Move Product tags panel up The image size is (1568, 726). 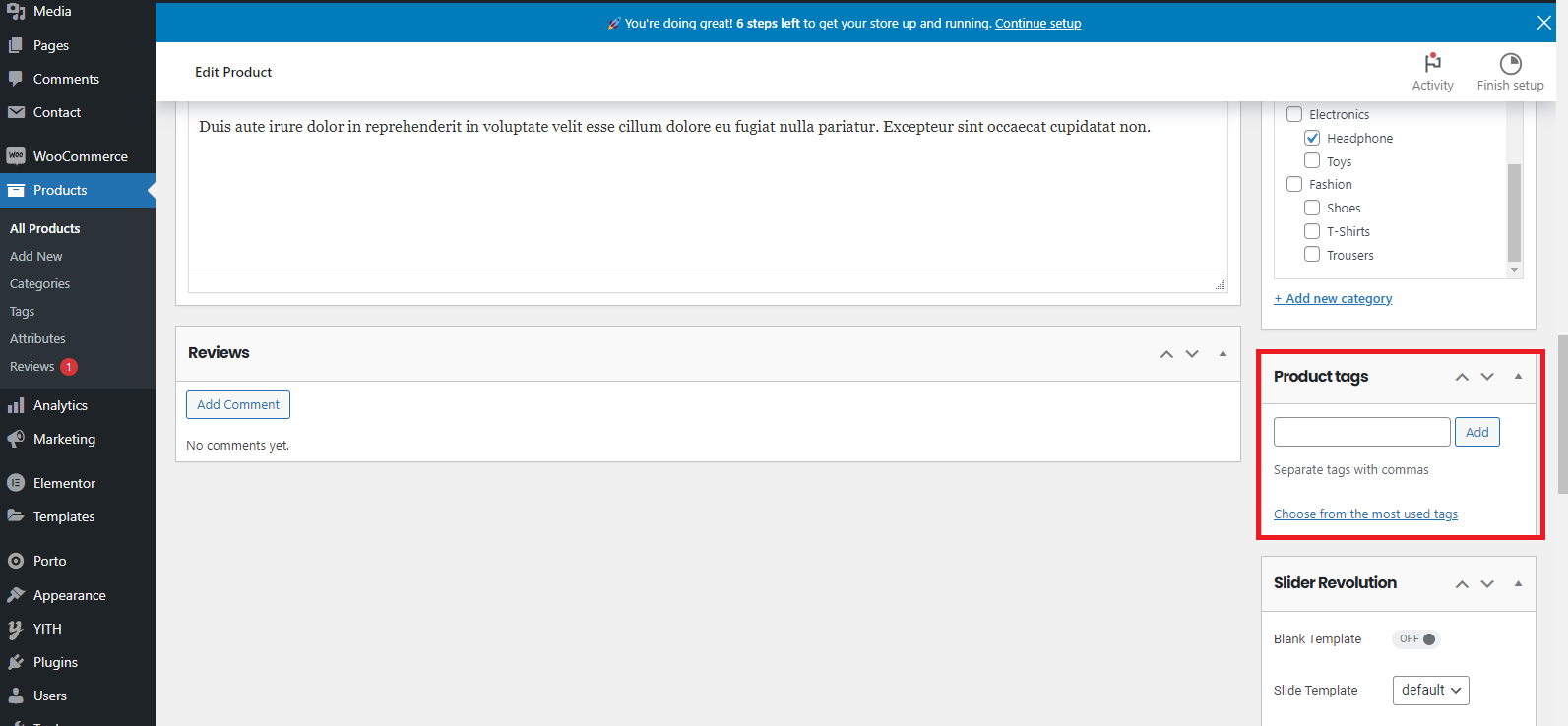coord(1462,377)
